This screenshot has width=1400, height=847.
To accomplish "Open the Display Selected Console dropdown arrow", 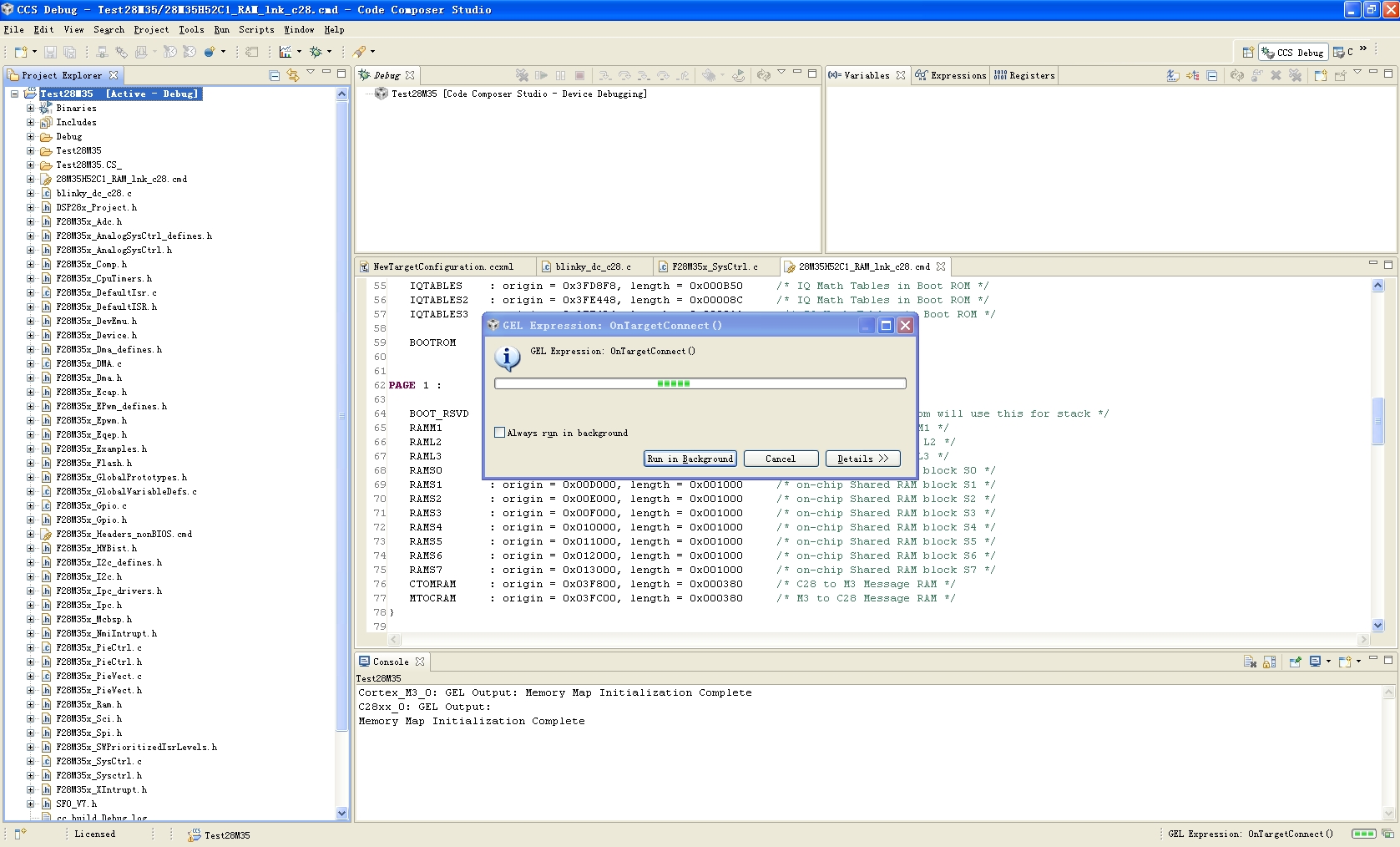I will click(1328, 662).
